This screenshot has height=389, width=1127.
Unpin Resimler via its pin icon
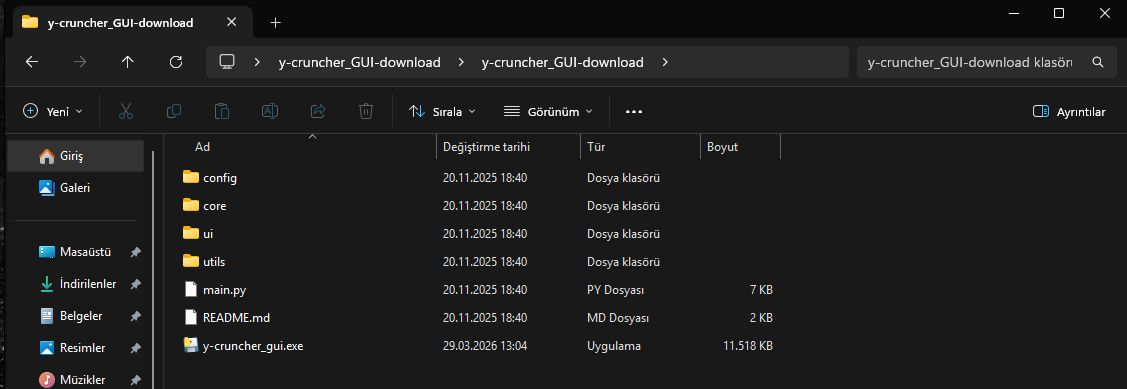(x=135, y=348)
